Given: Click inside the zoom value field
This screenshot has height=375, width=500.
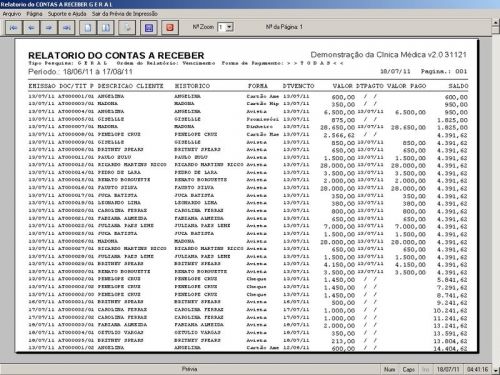Looking at the screenshot, I should (x=222, y=27).
